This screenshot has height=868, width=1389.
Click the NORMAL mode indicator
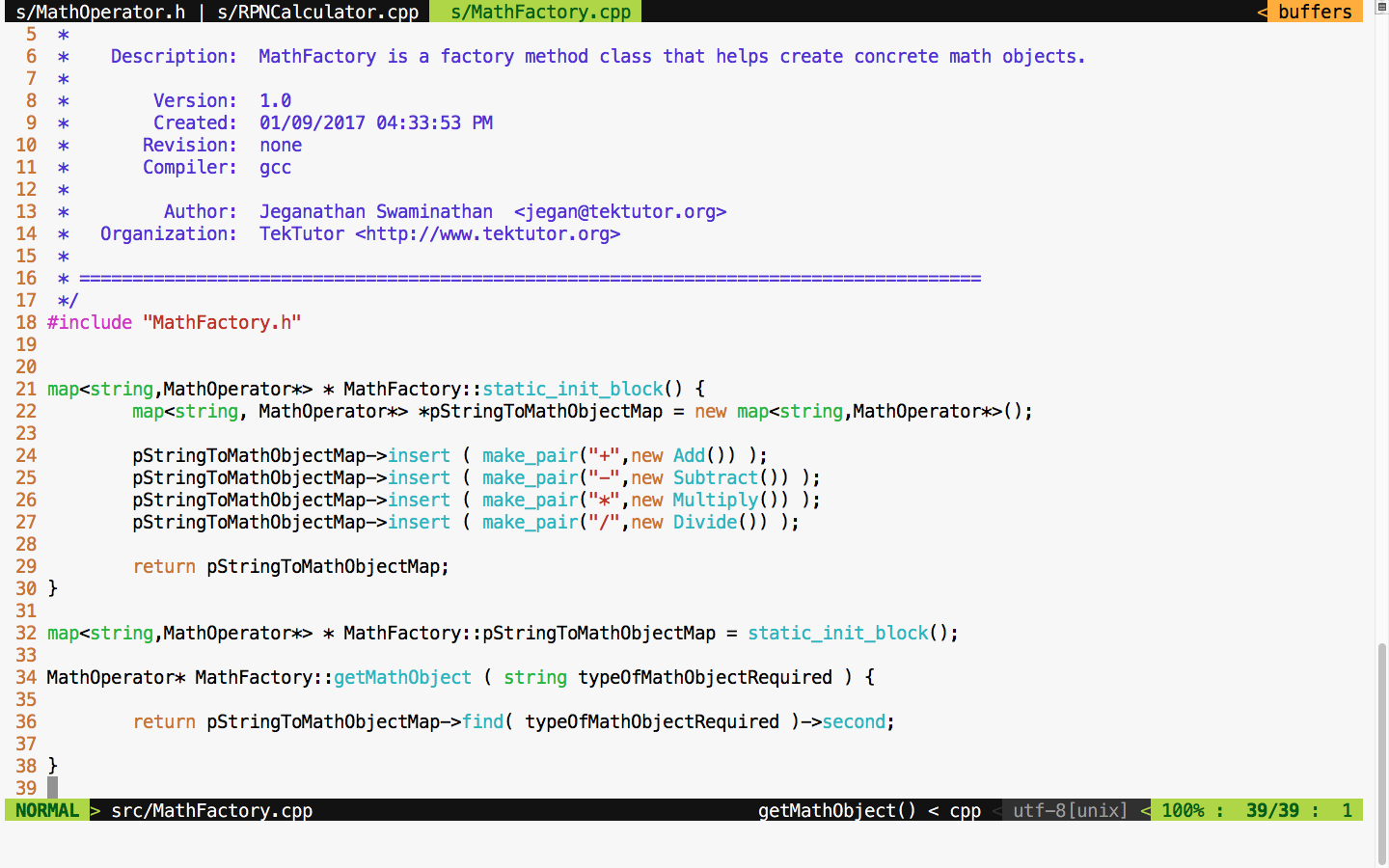47,810
